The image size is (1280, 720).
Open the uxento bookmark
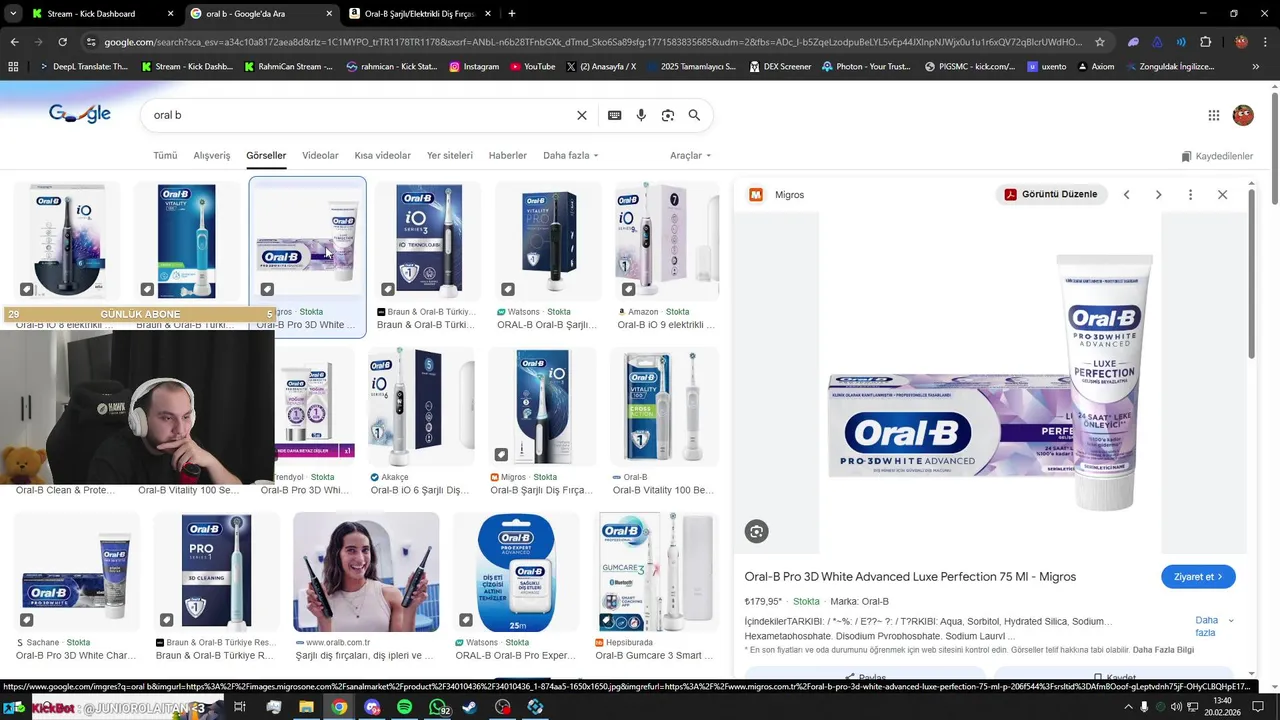coord(1045,67)
